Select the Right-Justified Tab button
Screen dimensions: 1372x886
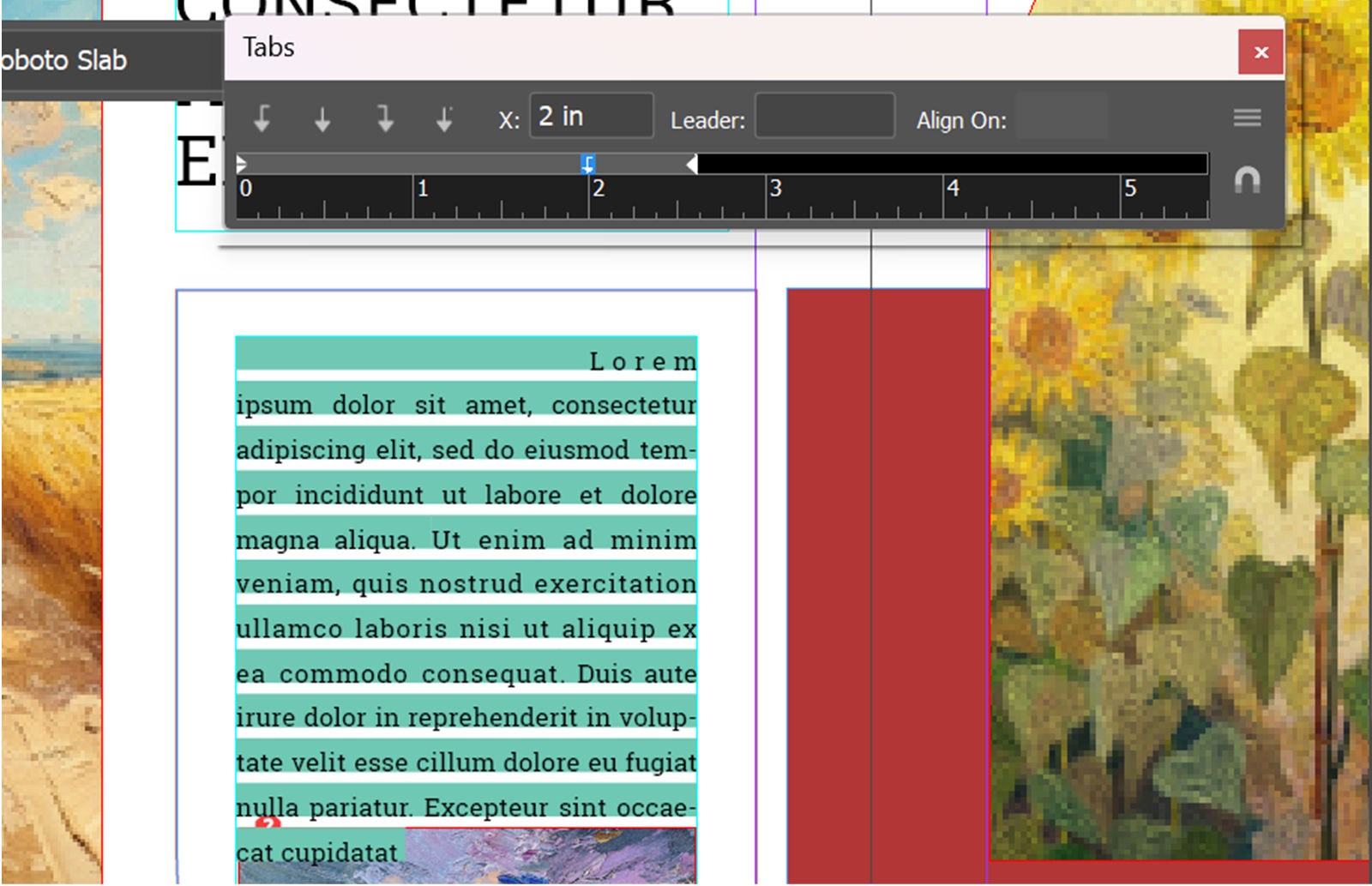coord(384,118)
